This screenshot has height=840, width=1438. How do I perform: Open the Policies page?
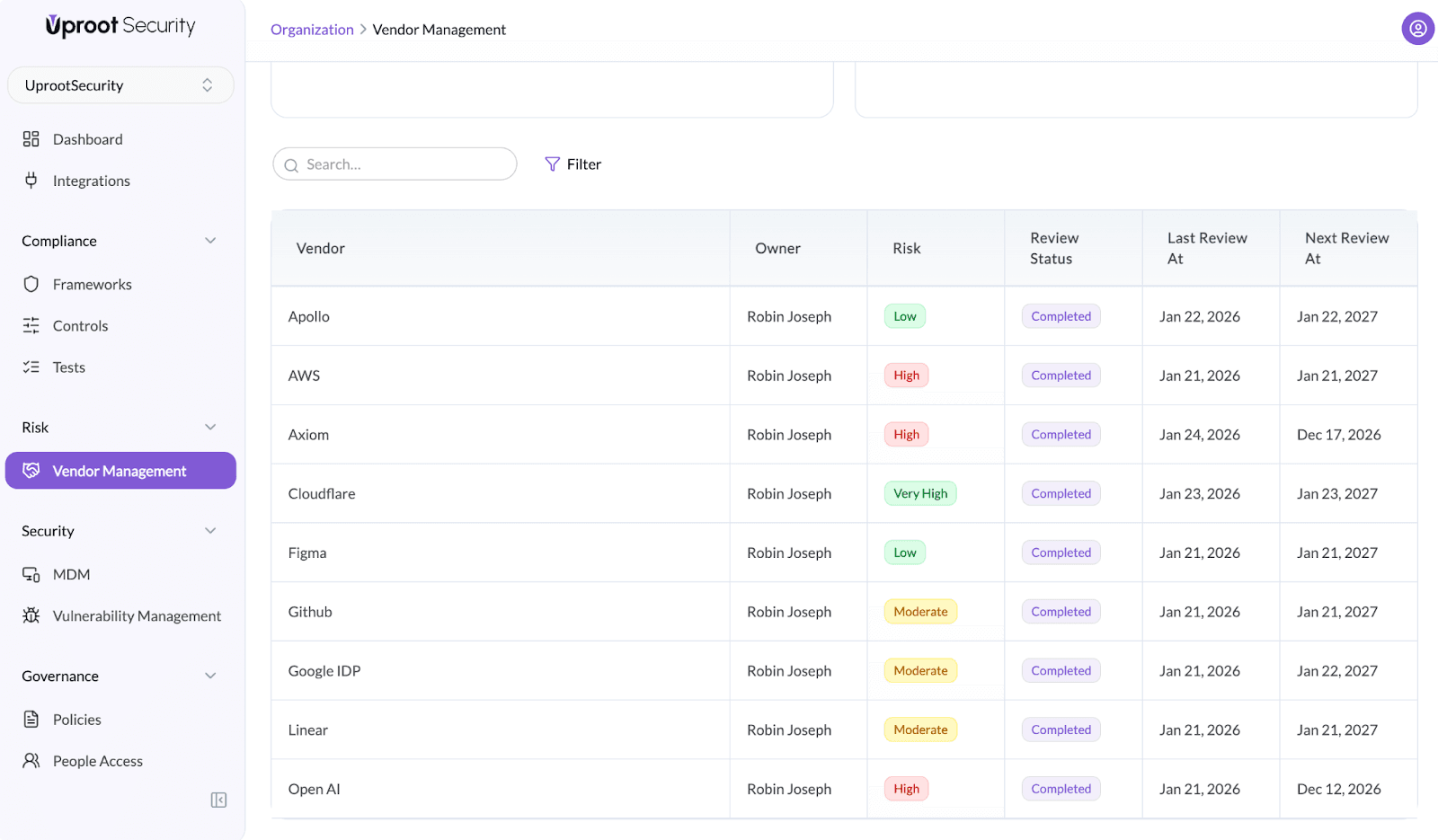click(x=76, y=720)
